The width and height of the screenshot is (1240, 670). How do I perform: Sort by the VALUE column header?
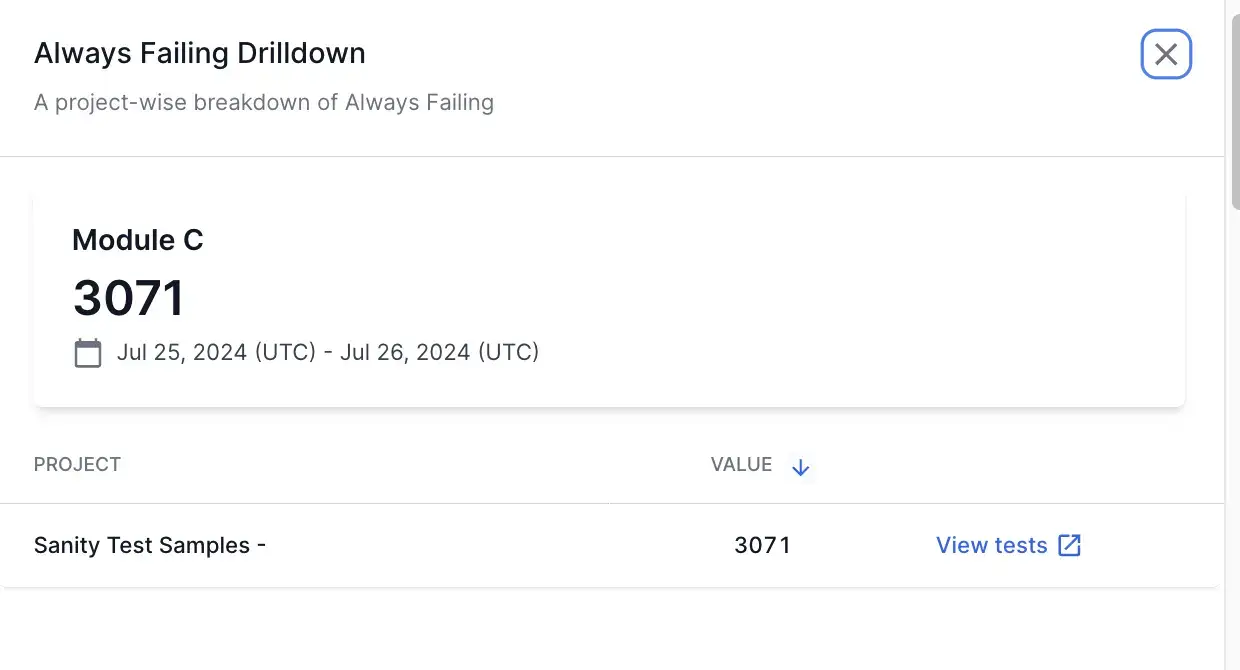(741, 465)
